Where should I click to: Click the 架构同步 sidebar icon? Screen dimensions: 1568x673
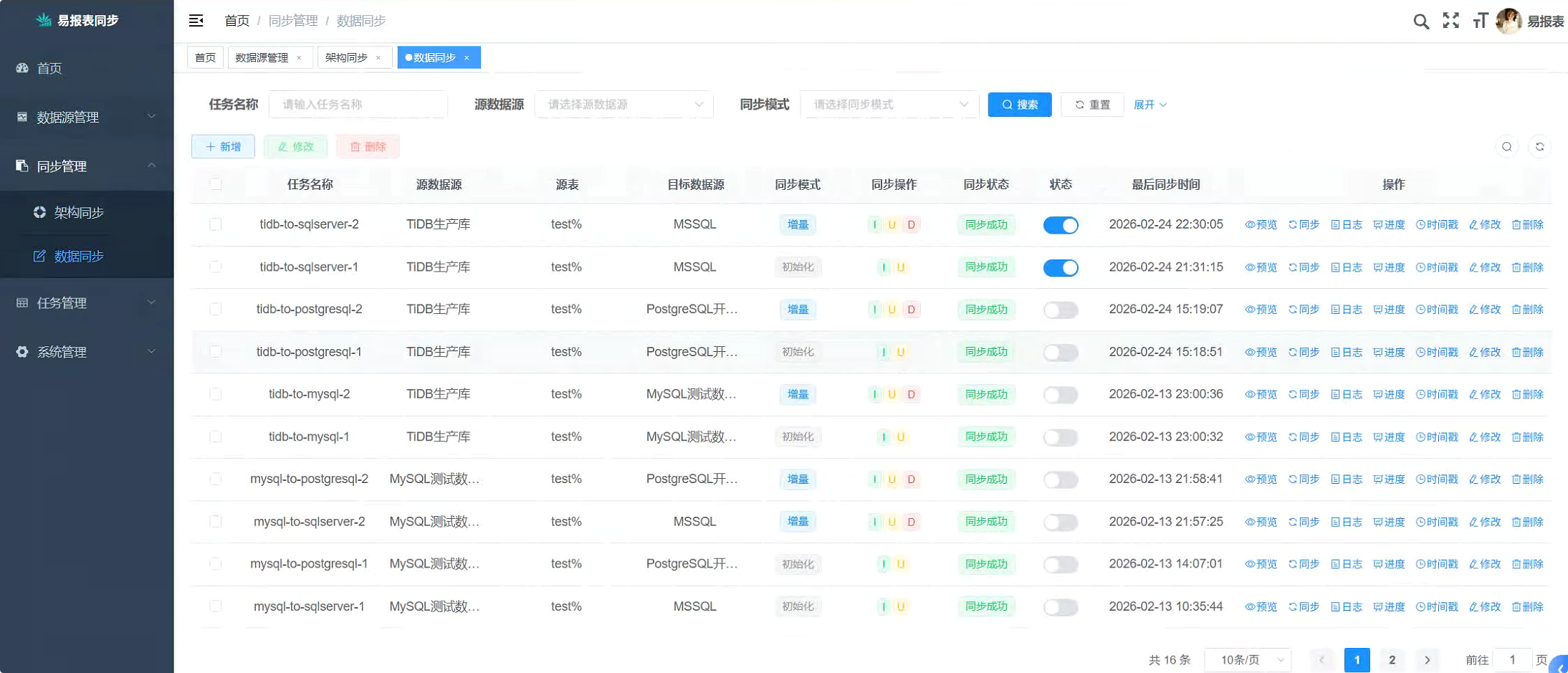click(39, 212)
